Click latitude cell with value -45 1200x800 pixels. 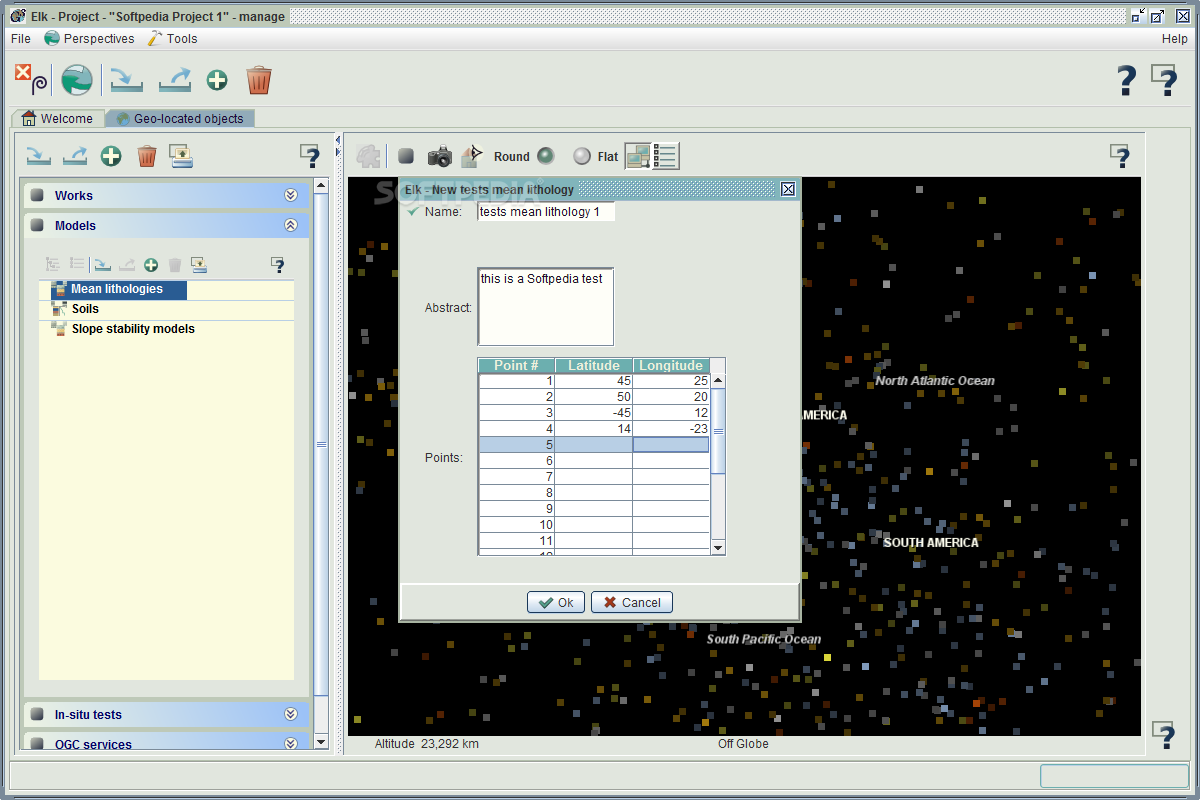click(x=594, y=413)
